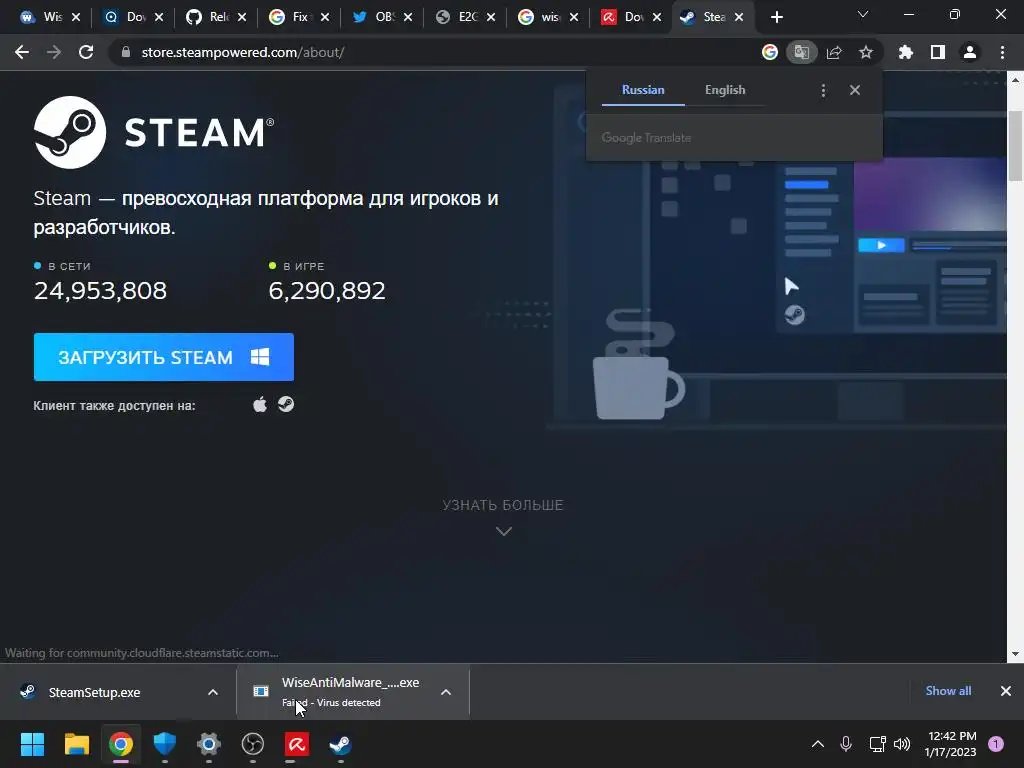The image size is (1024, 768).
Task: Click the microphone tray icon
Action: point(846,744)
